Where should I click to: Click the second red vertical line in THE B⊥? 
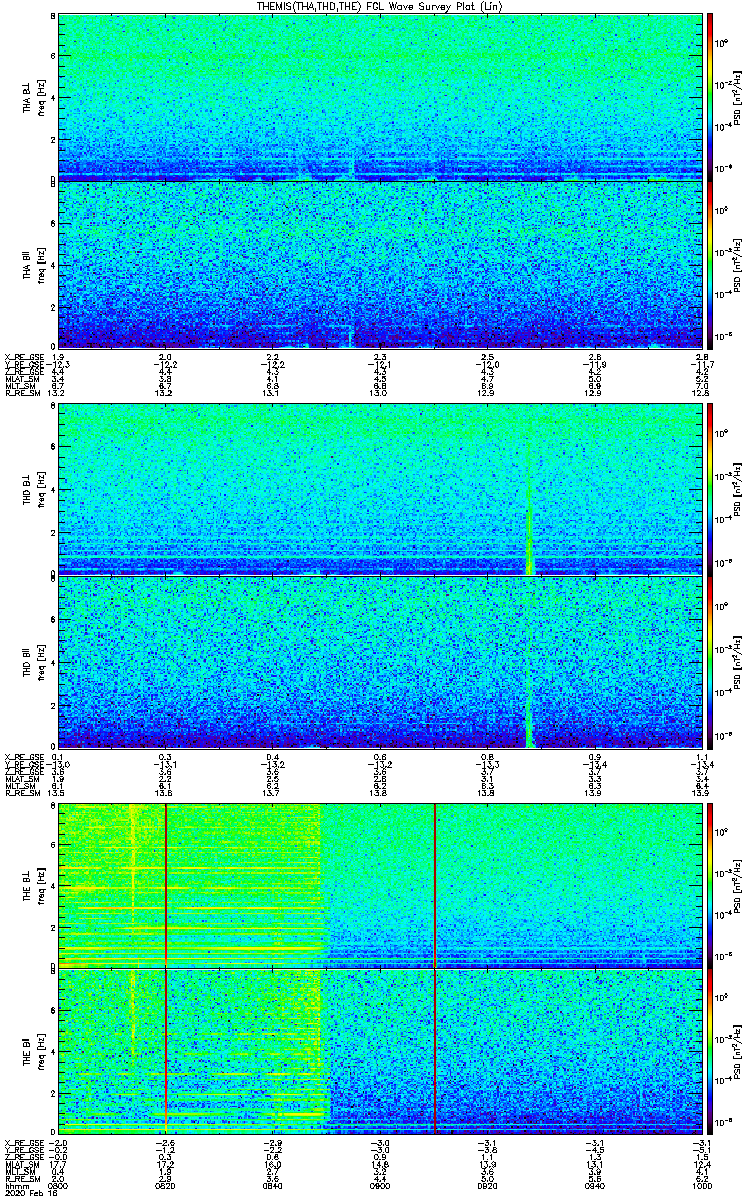coord(435,884)
